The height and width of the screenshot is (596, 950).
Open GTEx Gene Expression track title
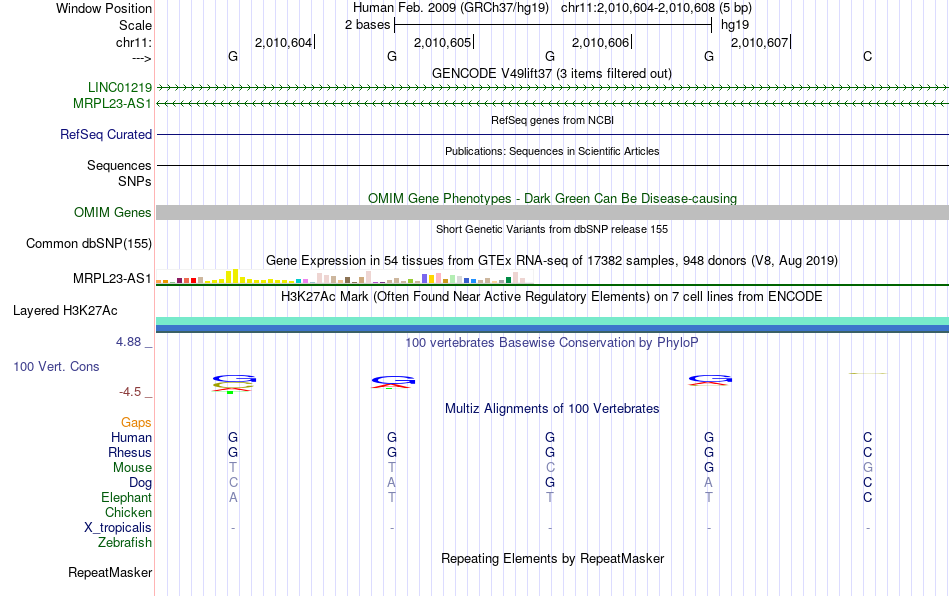(x=551, y=260)
